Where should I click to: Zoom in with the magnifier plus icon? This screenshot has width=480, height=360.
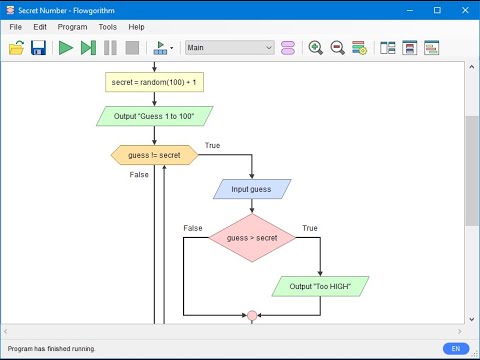click(315, 48)
